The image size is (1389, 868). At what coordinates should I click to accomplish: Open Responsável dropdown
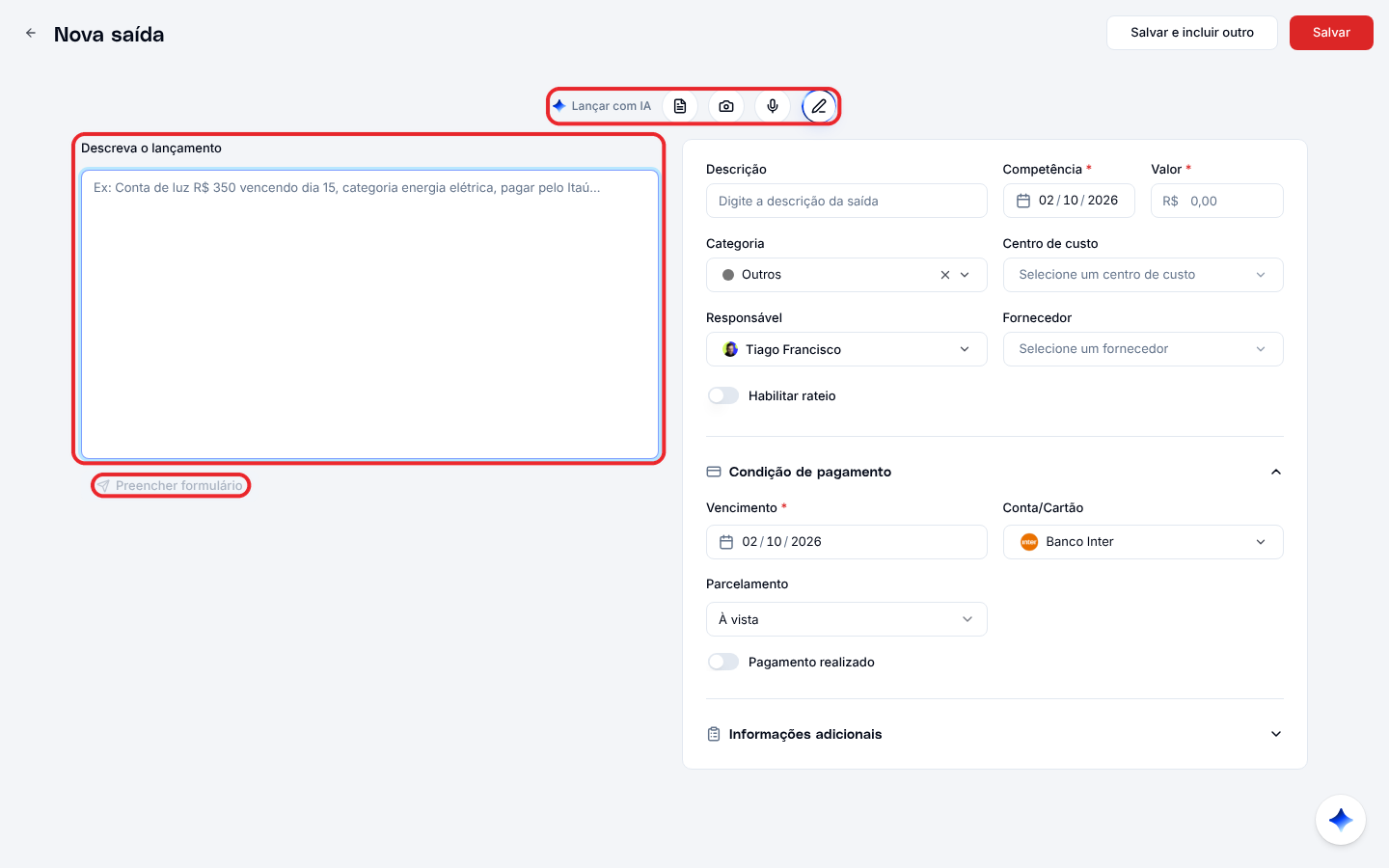tap(846, 349)
